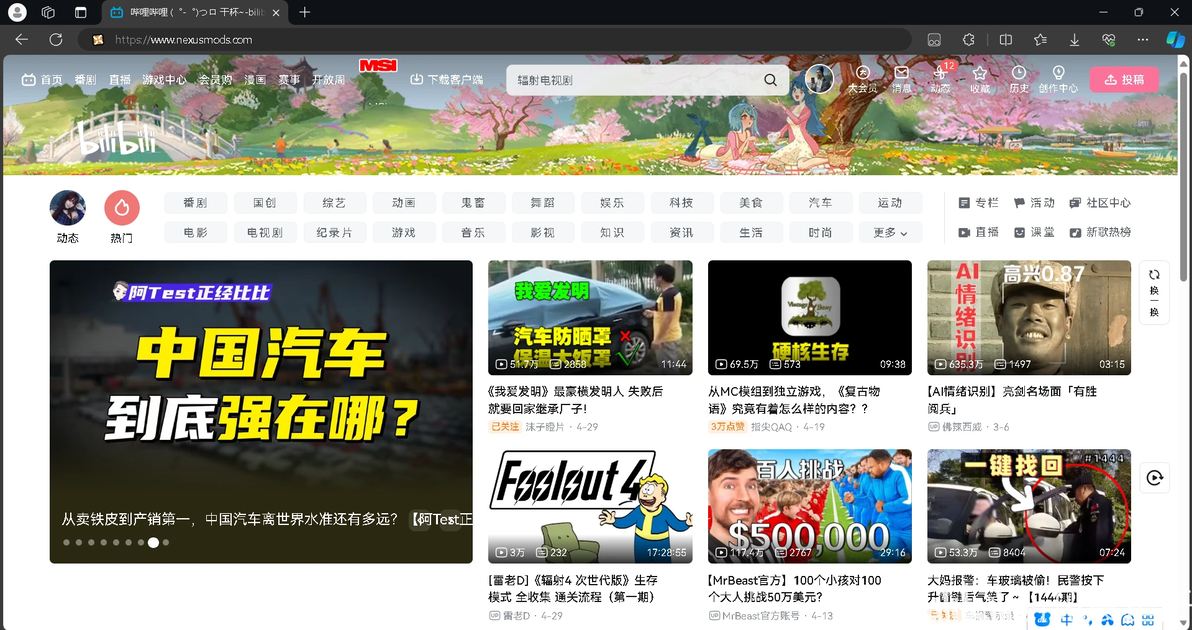This screenshot has width=1192, height=630.
Task: Open the 专栏 link
Action: click(979, 203)
